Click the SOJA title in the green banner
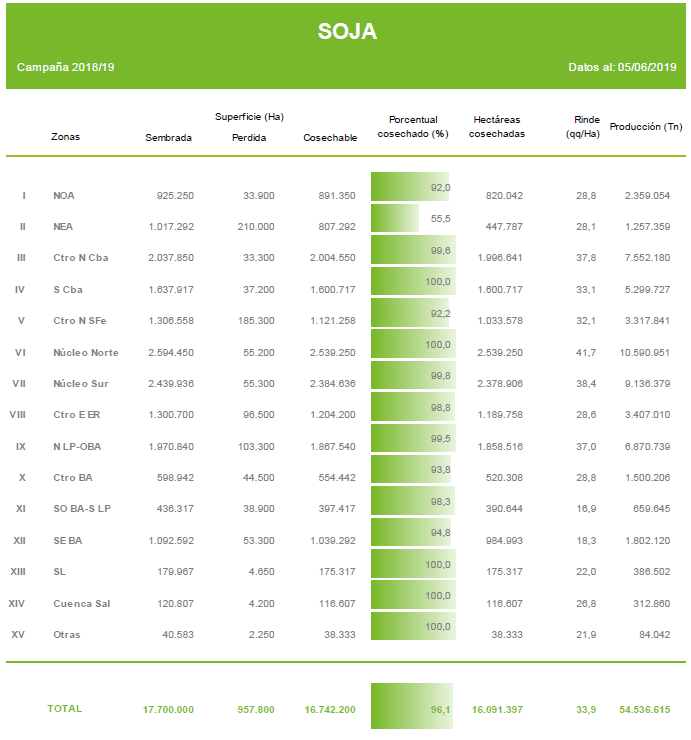 [347, 31]
